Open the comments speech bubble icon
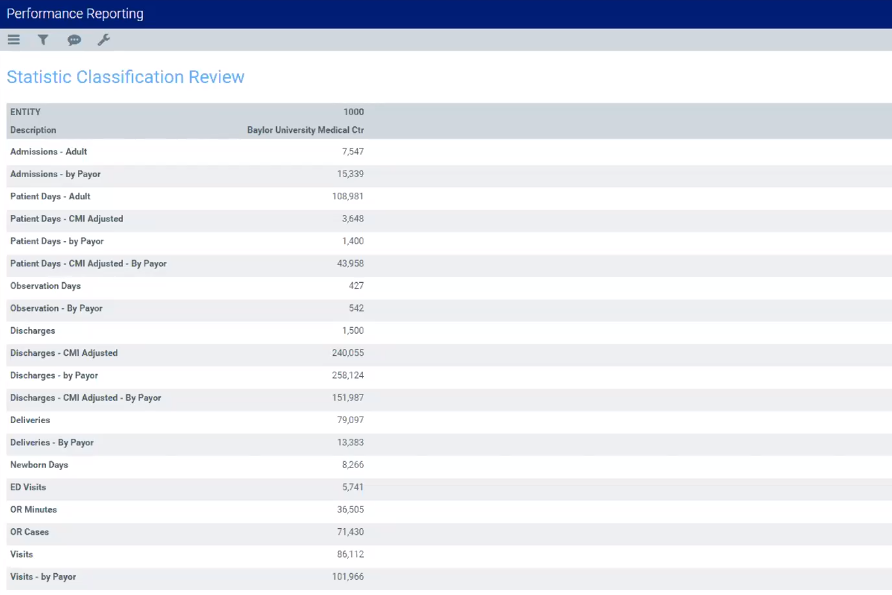 pyautogui.click(x=74, y=40)
